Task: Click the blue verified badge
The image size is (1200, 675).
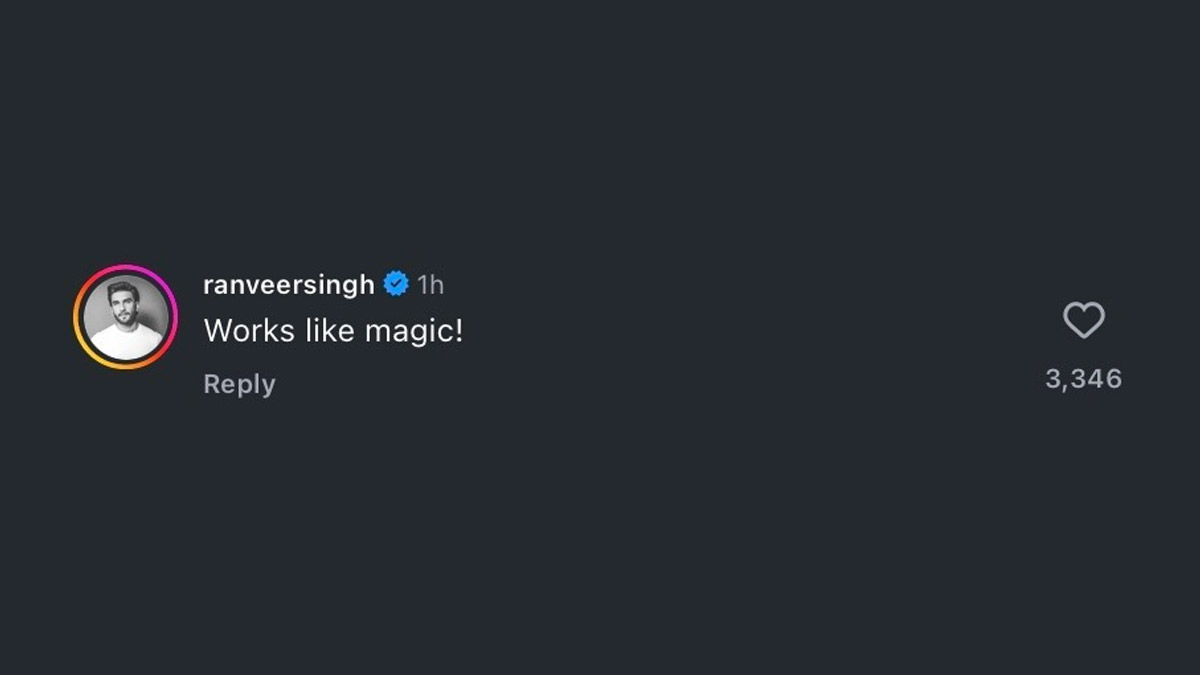Action: [x=397, y=285]
